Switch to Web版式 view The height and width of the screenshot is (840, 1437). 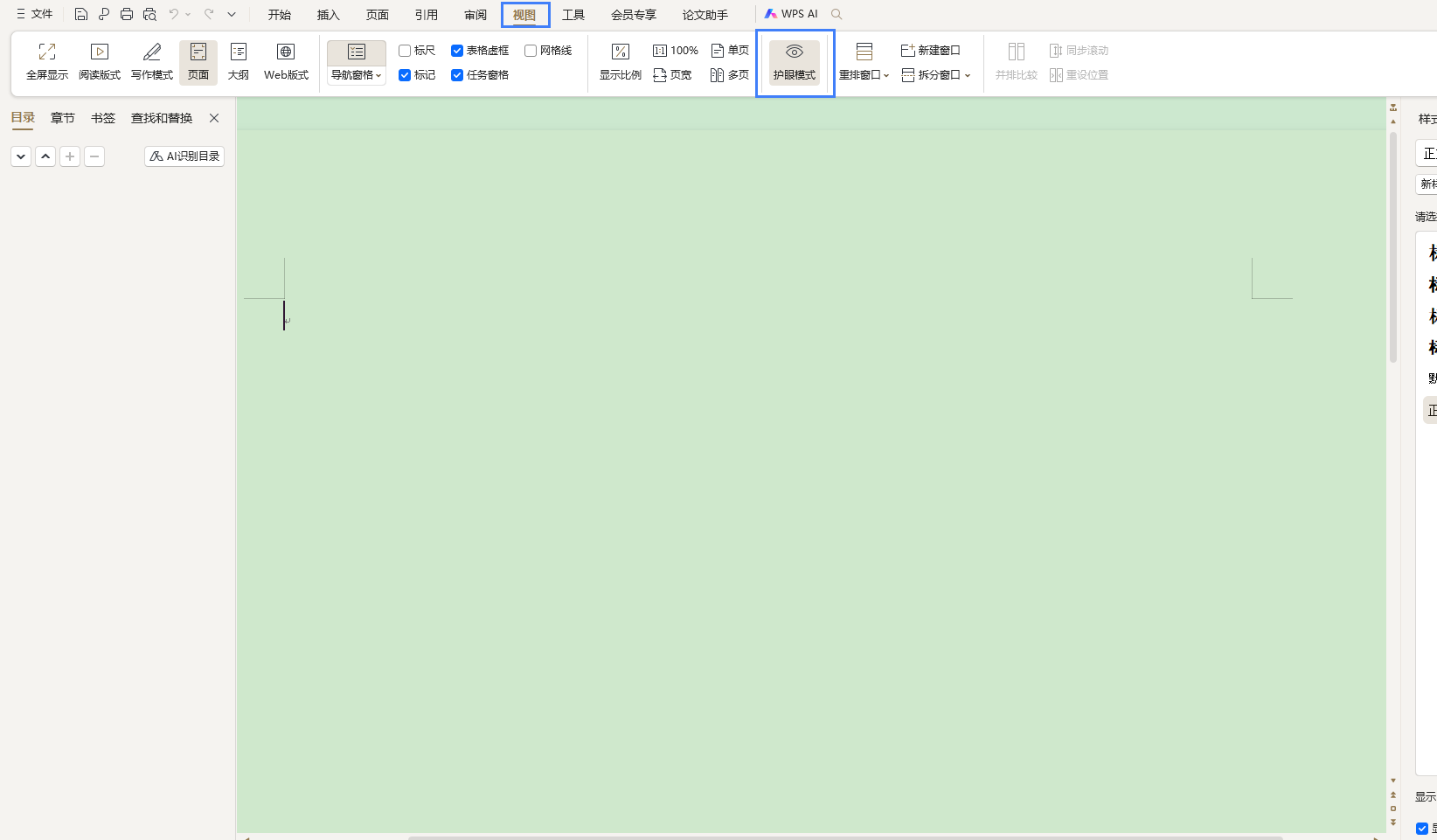tap(286, 62)
